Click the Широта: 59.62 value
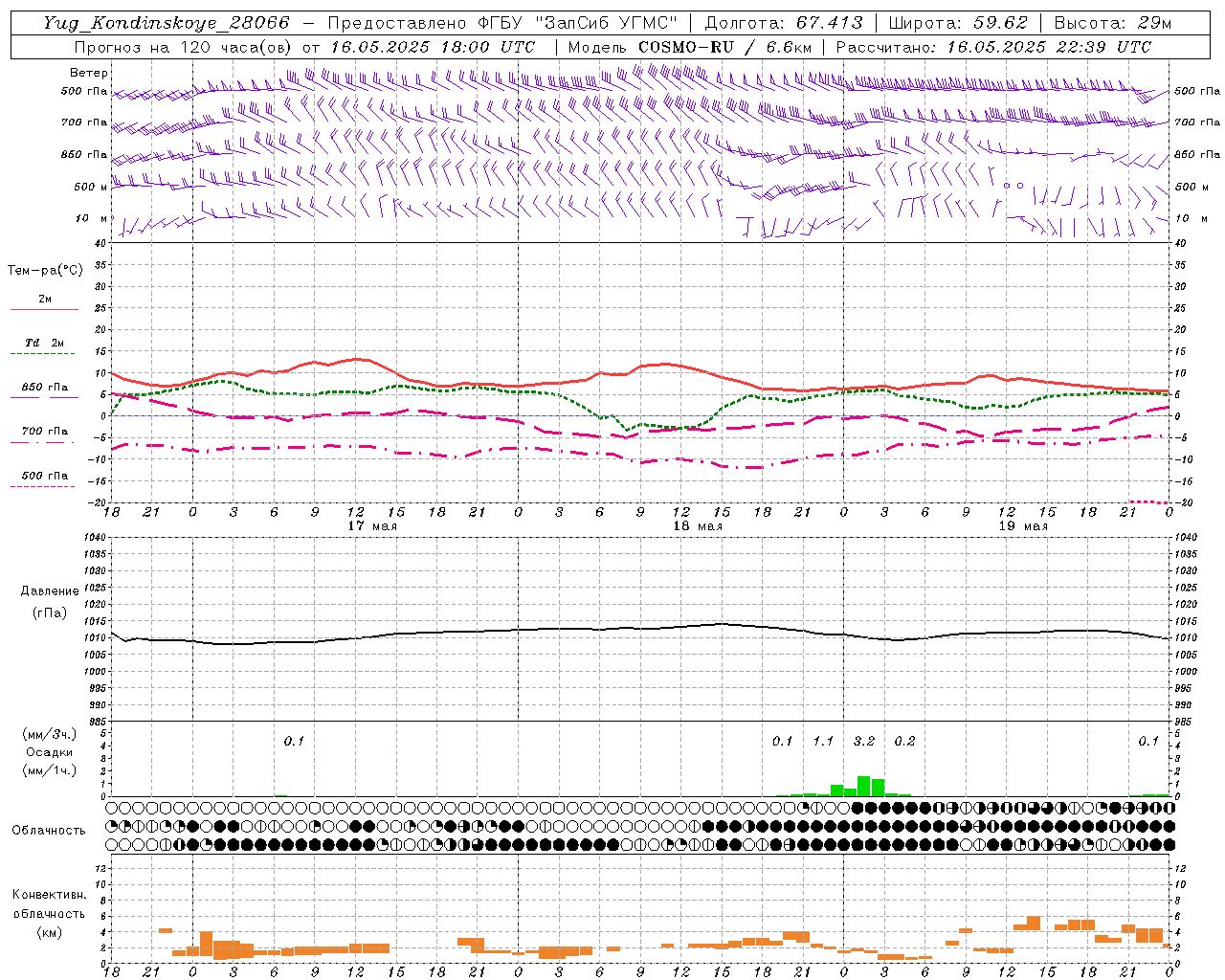This screenshot has height=980, width=1225. coord(958,23)
